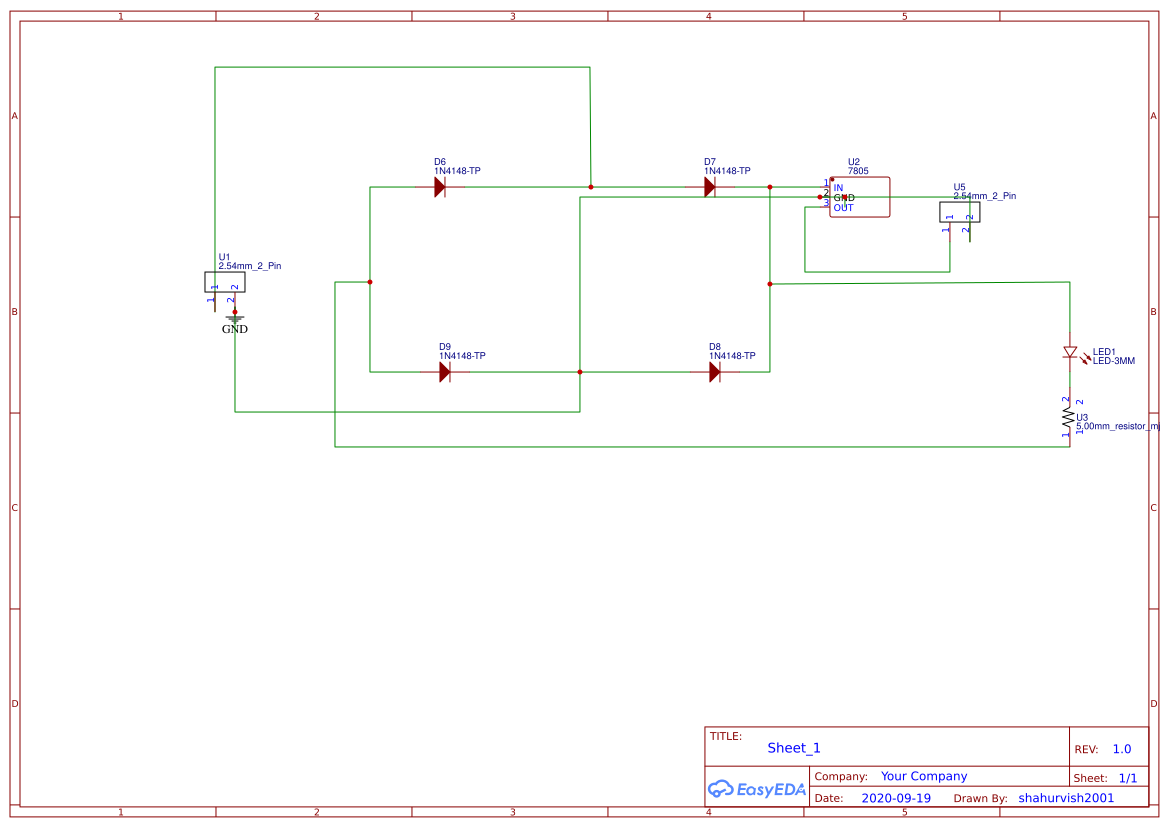Select the U5 2.54mm_2_Pin connector

point(959,212)
